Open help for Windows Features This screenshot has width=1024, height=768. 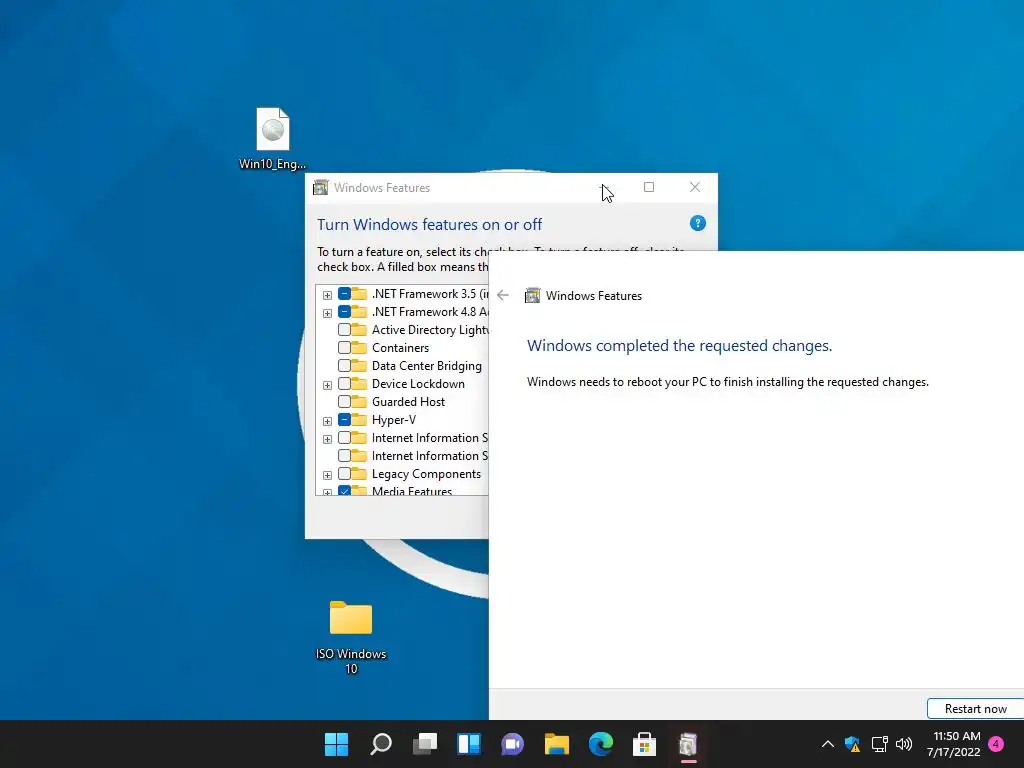tap(697, 223)
